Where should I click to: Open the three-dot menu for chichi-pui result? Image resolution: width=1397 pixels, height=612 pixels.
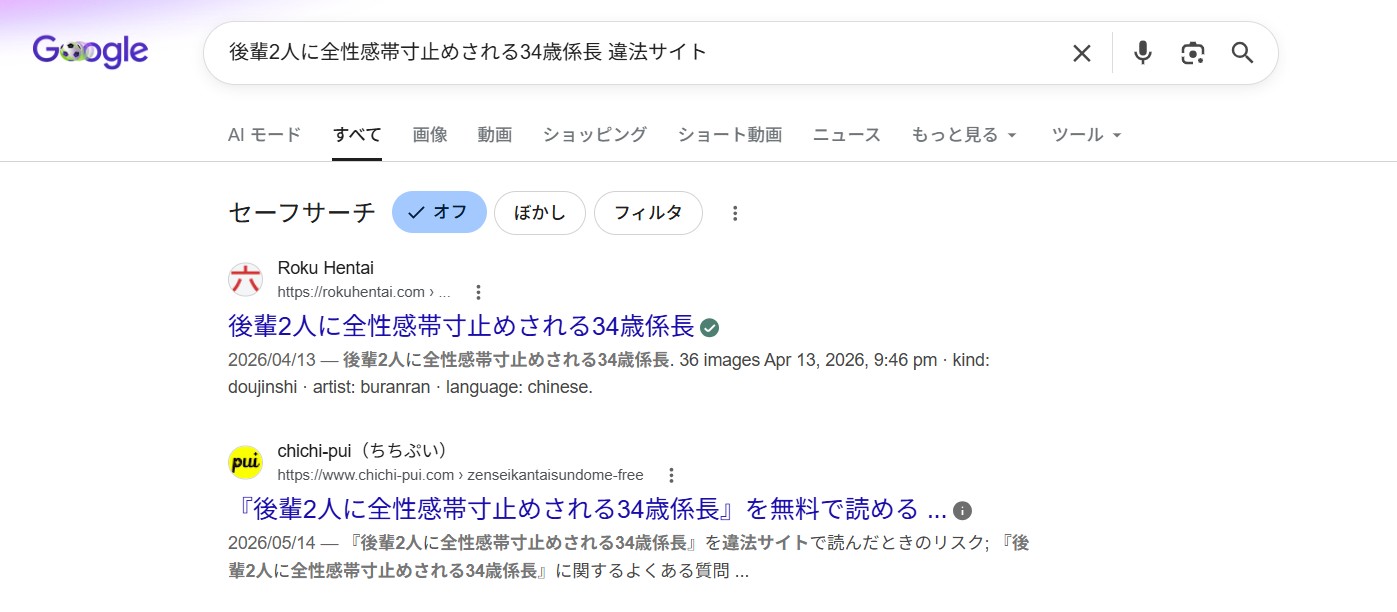pos(671,475)
